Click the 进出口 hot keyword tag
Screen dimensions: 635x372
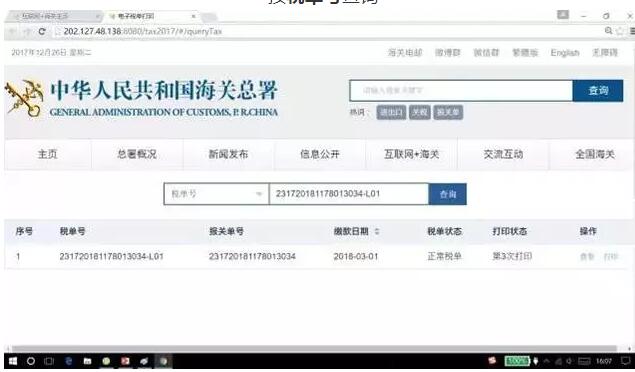click(x=391, y=113)
